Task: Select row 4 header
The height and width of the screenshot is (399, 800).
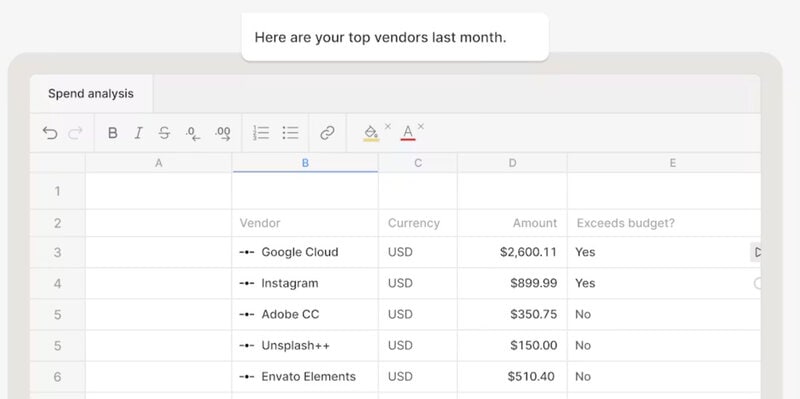Action: tap(58, 283)
